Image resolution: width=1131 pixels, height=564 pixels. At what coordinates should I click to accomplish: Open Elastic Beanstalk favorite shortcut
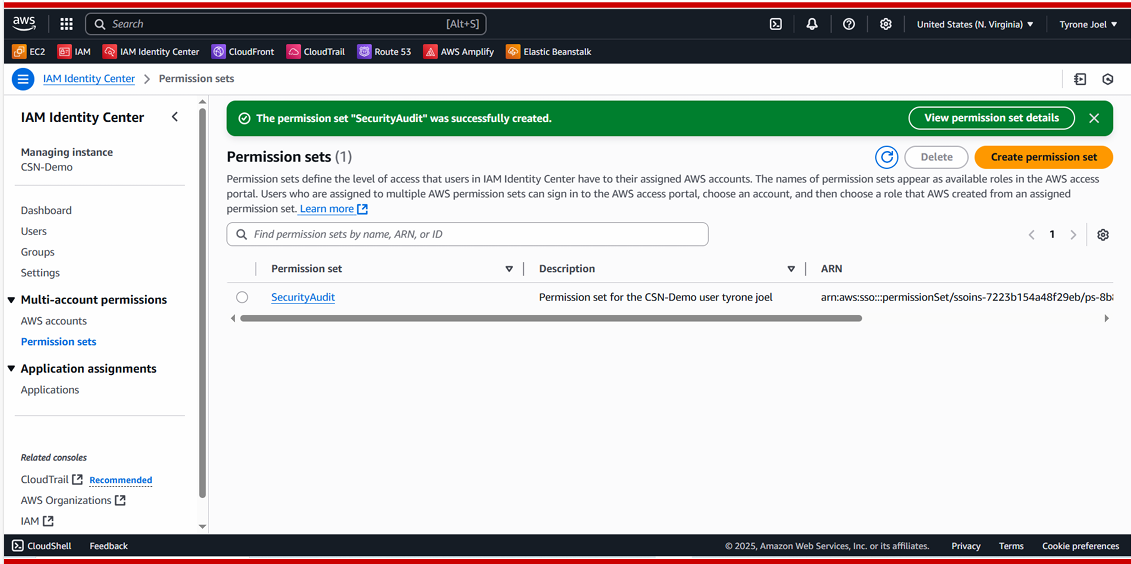(x=549, y=52)
